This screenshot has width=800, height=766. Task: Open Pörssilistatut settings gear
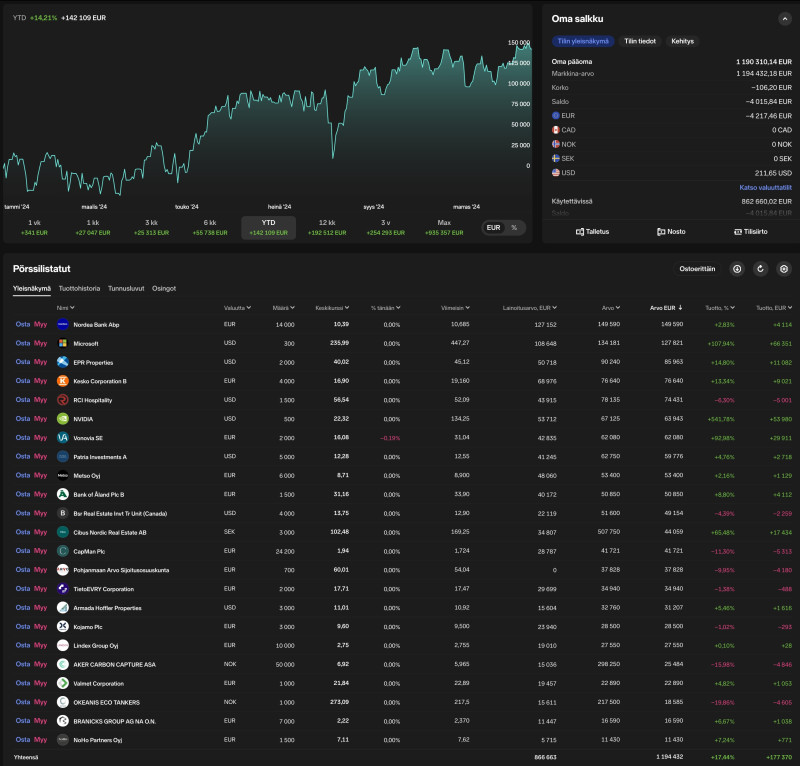click(784, 269)
